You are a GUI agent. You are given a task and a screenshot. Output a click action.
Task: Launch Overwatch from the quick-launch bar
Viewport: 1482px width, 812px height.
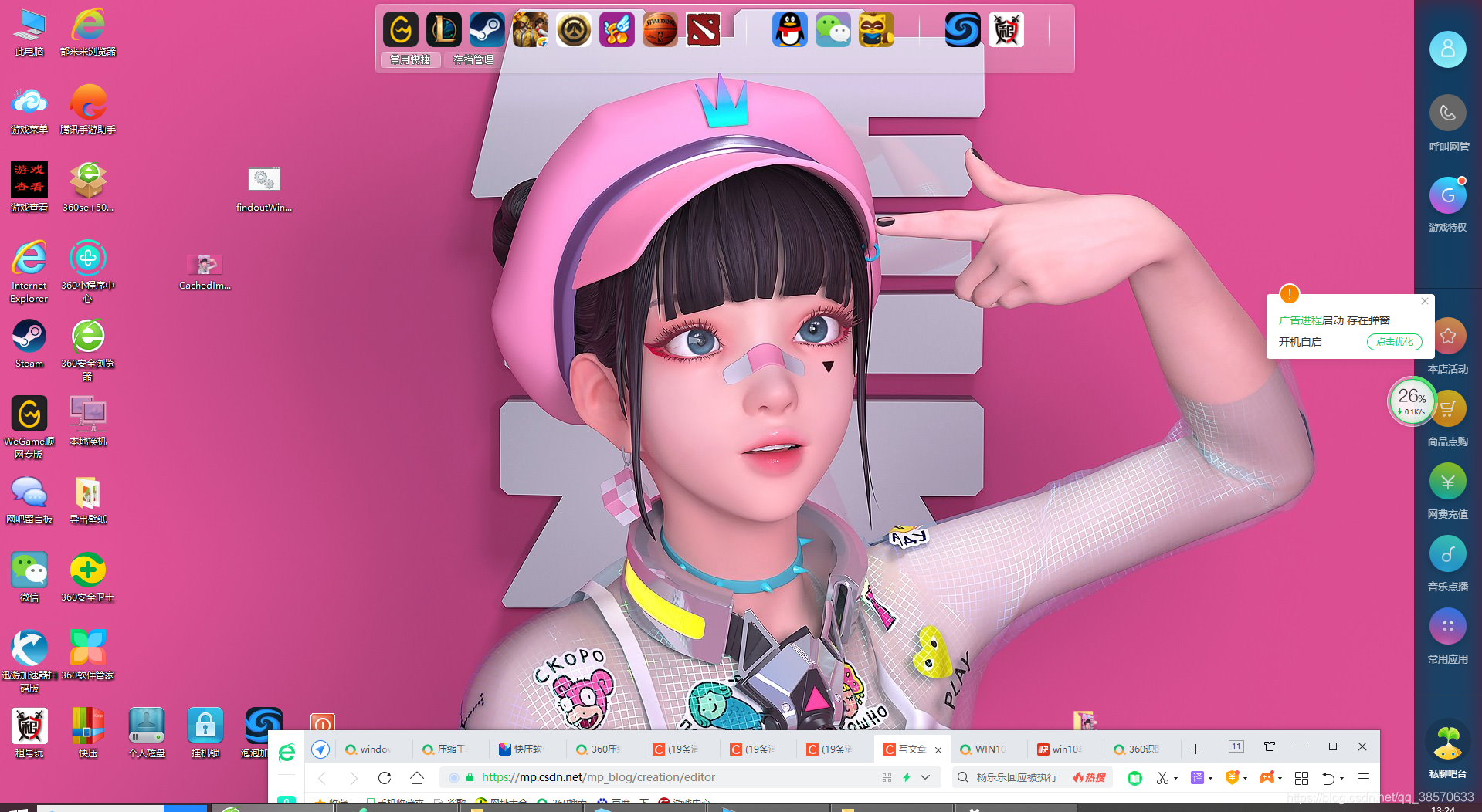coord(573,30)
